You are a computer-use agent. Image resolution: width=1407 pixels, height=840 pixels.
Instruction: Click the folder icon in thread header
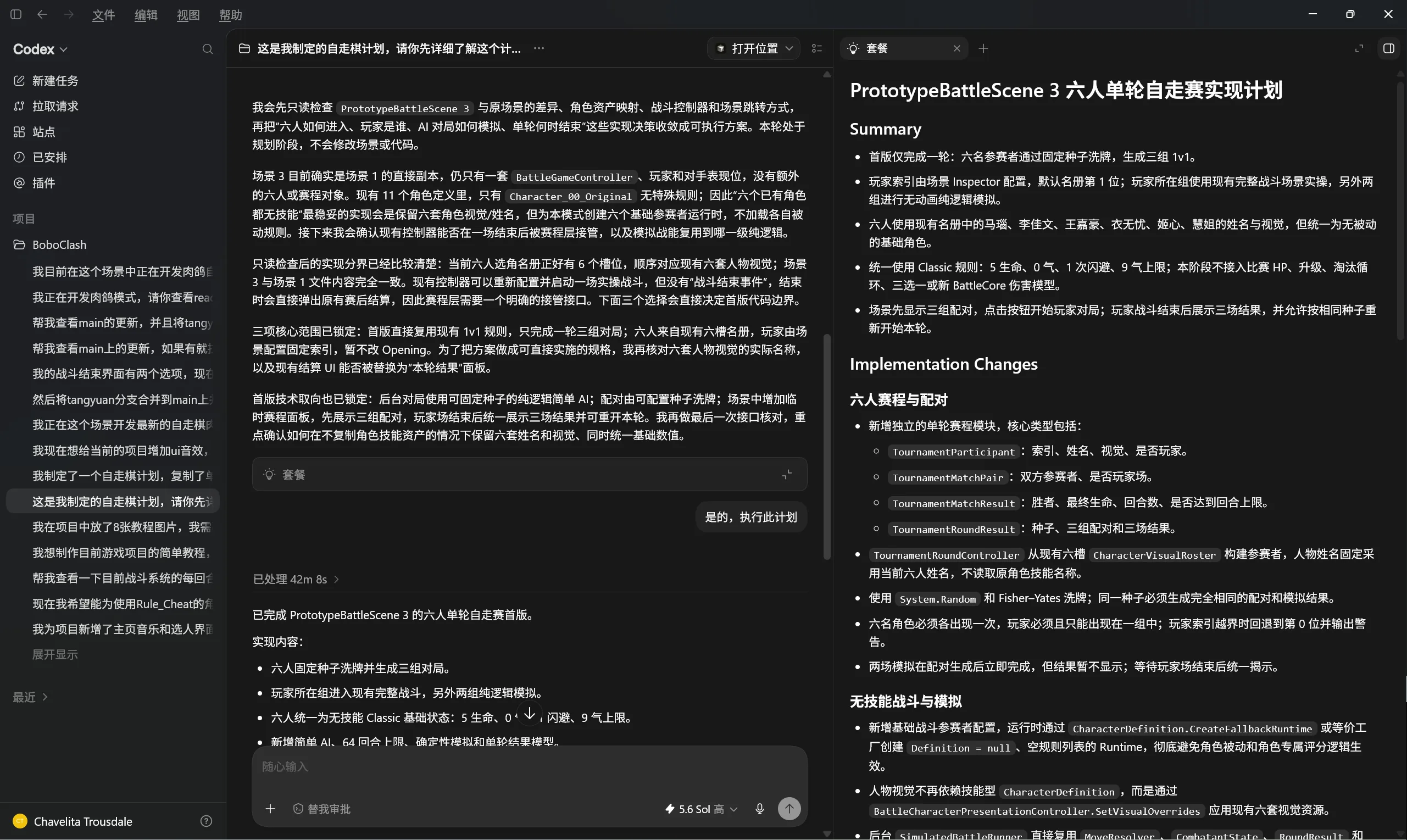click(x=244, y=49)
